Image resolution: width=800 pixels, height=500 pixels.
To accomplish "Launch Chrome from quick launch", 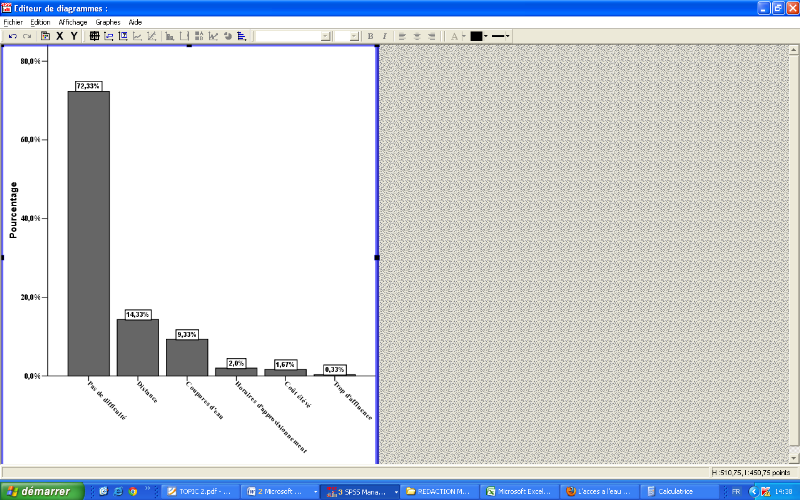I will pyautogui.click(x=133, y=491).
